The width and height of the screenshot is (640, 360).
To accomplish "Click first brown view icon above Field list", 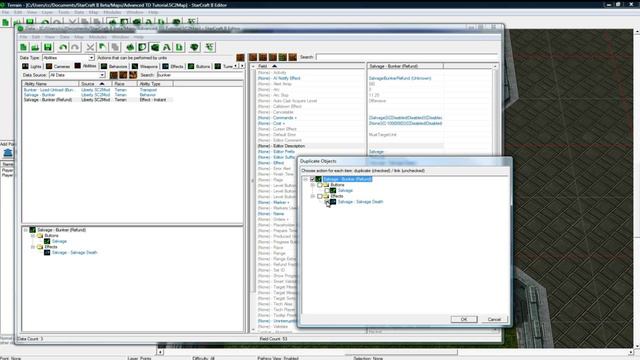I will pyautogui.click(x=253, y=57).
